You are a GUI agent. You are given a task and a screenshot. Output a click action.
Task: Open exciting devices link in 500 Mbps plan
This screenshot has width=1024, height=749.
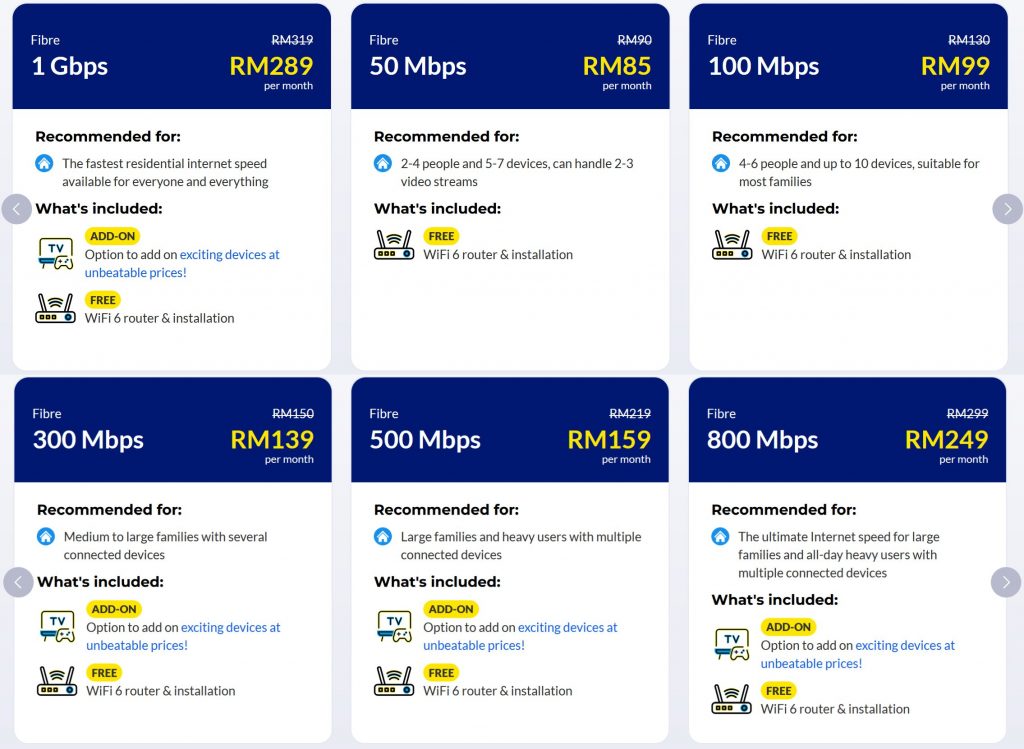point(520,636)
